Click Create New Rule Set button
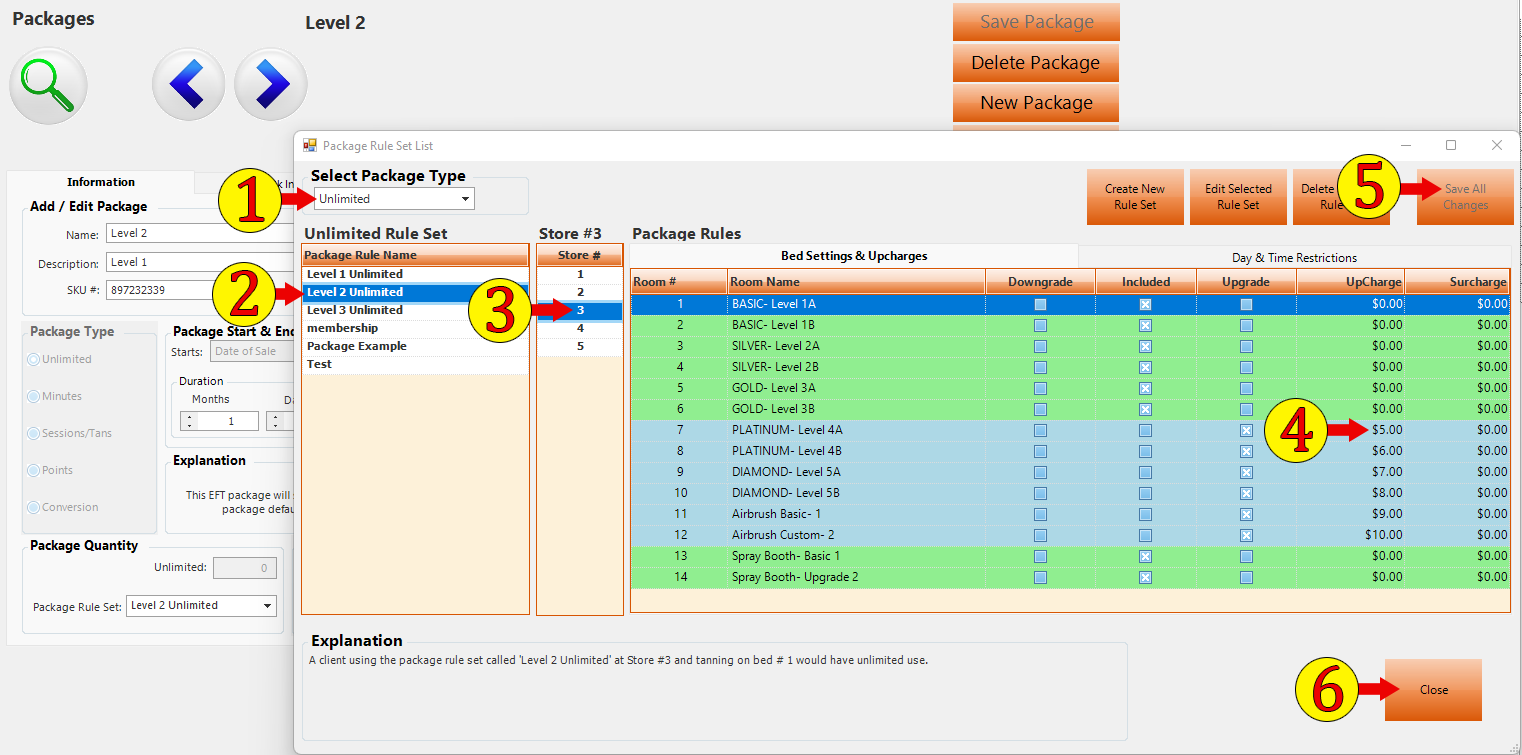 pos(1135,197)
